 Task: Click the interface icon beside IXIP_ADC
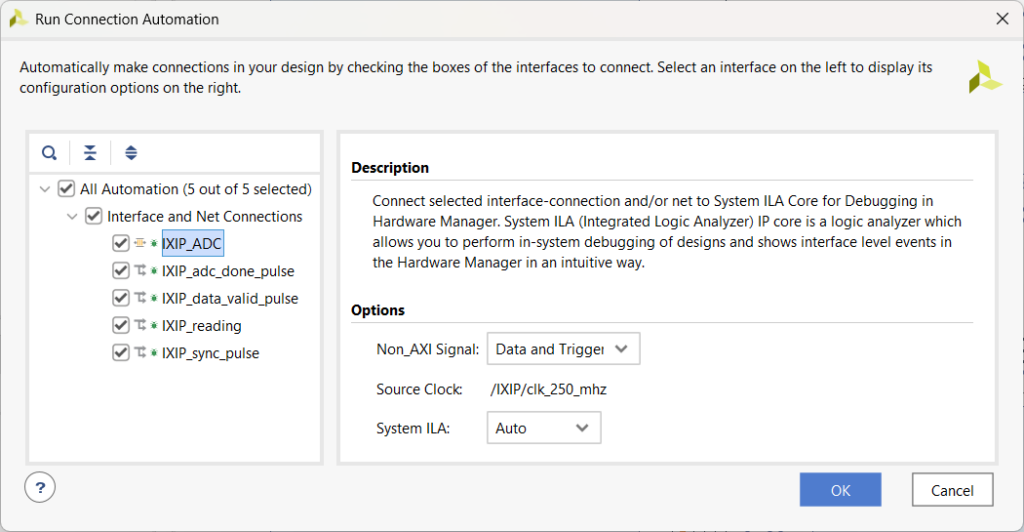[139, 243]
